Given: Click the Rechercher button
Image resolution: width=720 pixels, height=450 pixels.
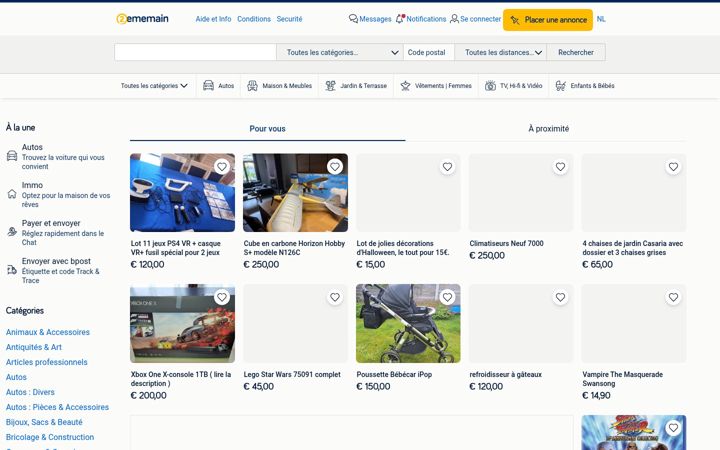Looking at the screenshot, I should (576, 52).
